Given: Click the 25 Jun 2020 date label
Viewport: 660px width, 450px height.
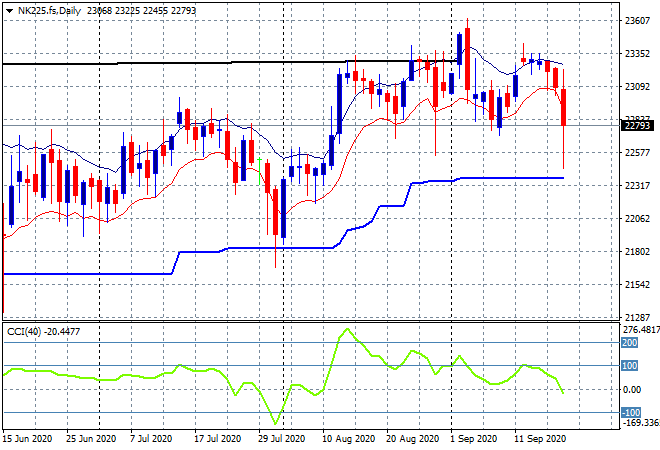Looking at the screenshot, I should [x=91, y=439].
